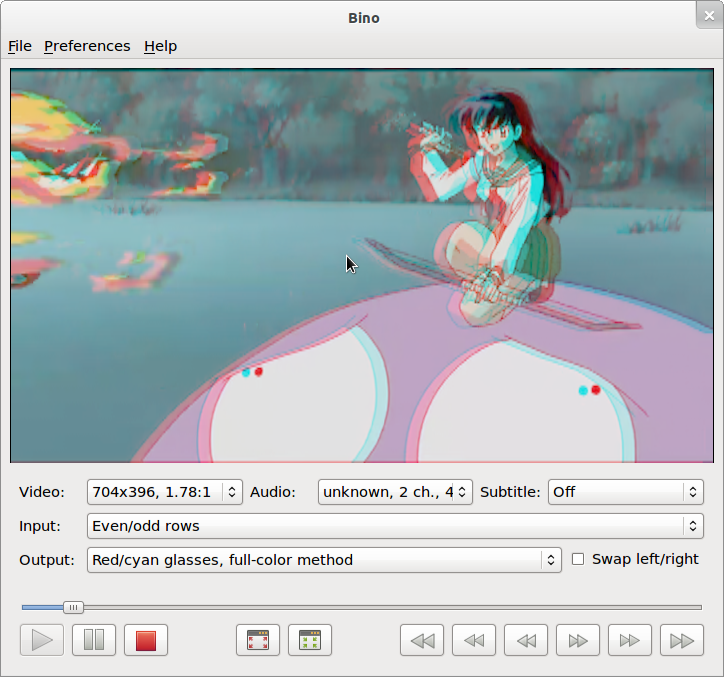Viewport: 724px width, 677px height.
Task: Center the window using the green arrows icon
Action: click(310, 640)
